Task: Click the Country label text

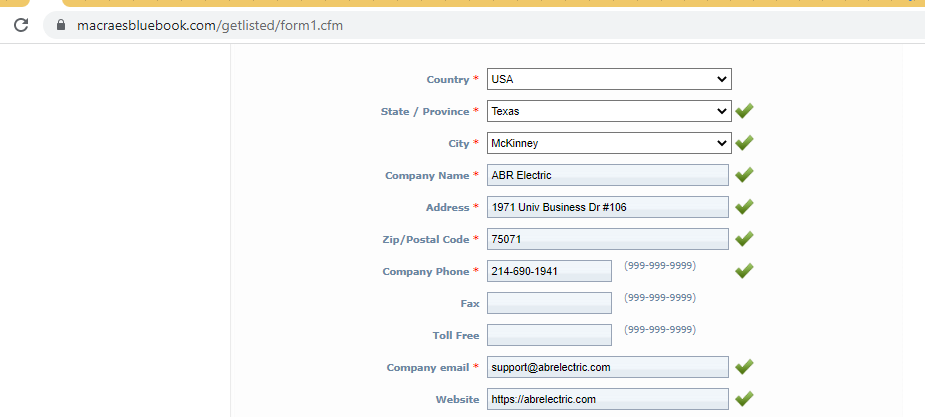Action: [x=448, y=80]
